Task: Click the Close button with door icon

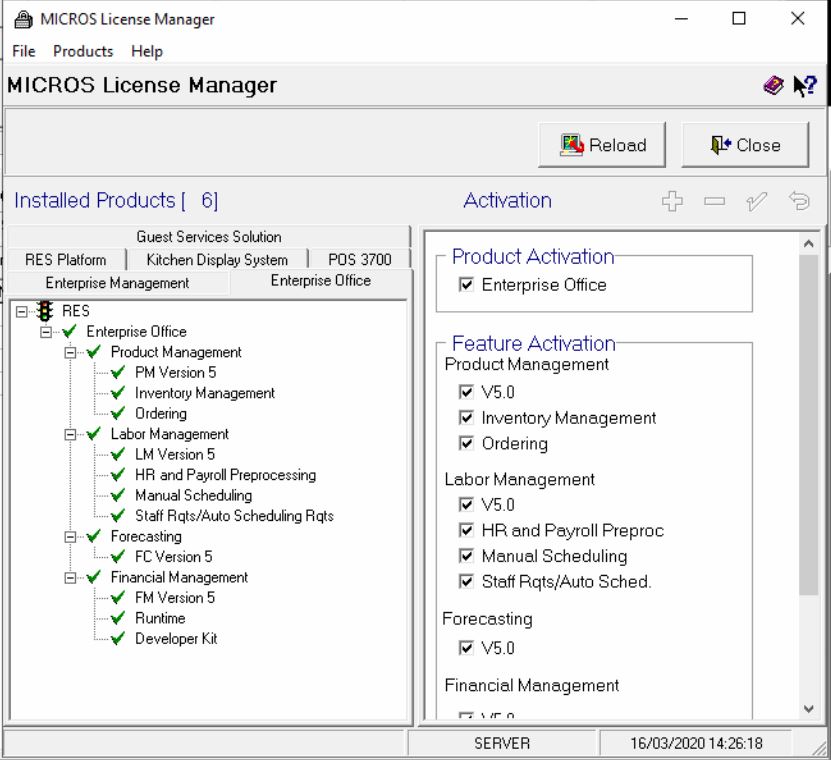Action: tap(745, 145)
